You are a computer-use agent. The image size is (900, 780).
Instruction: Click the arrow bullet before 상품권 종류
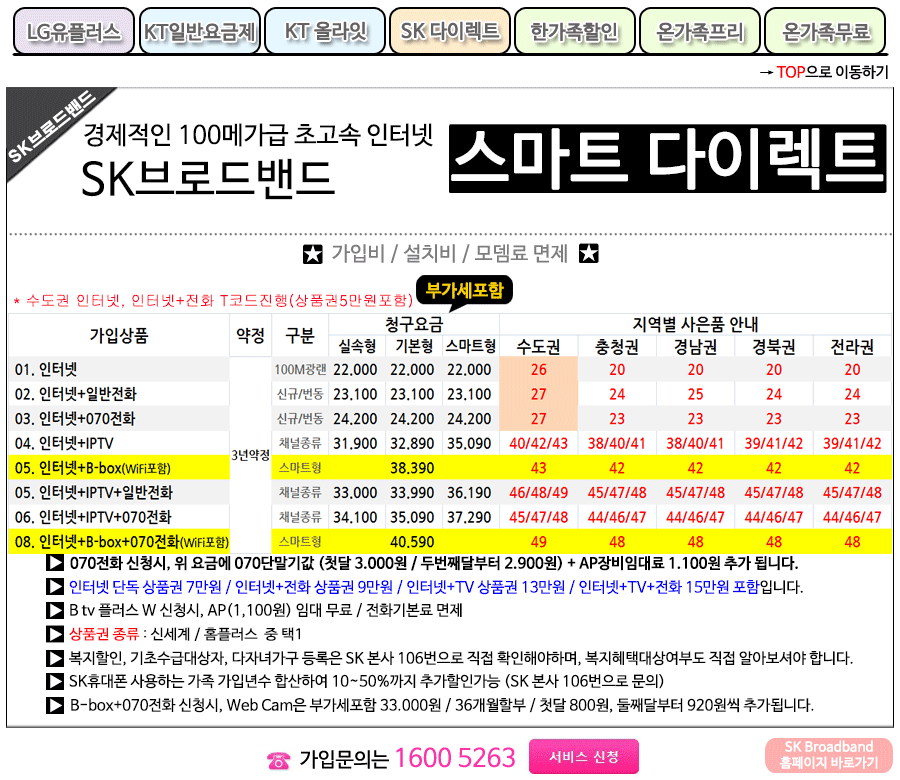pos(56,634)
